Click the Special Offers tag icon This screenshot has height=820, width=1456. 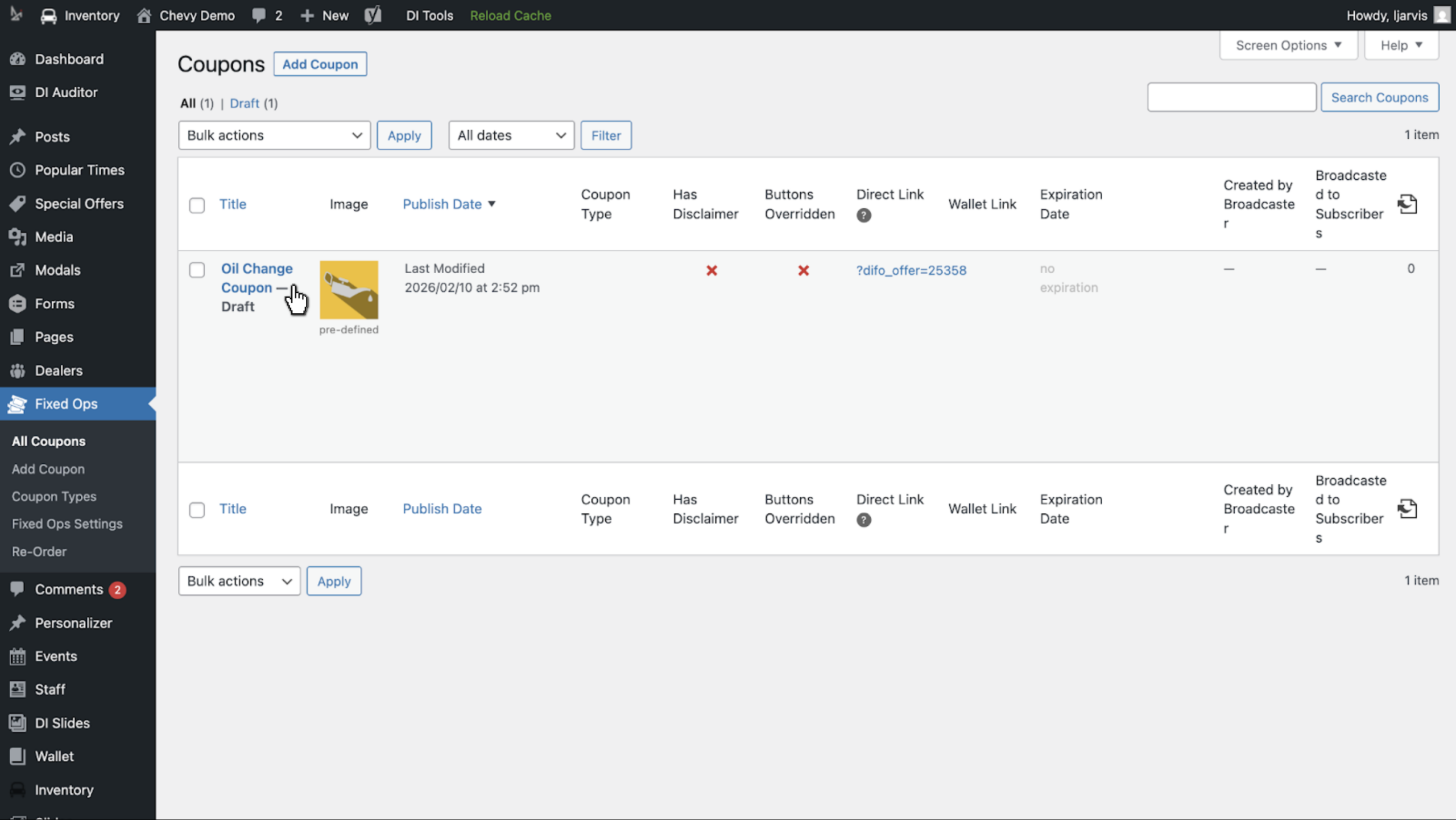pyautogui.click(x=18, y=203)
